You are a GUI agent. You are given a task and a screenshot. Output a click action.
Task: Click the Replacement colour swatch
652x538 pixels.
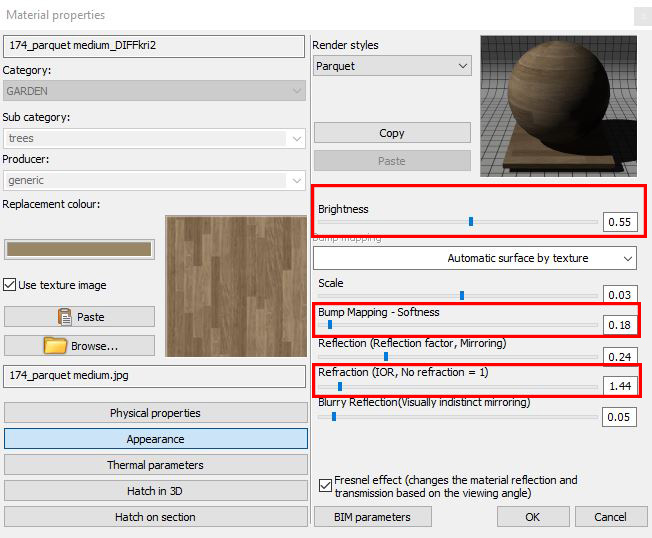coord(79,249)
